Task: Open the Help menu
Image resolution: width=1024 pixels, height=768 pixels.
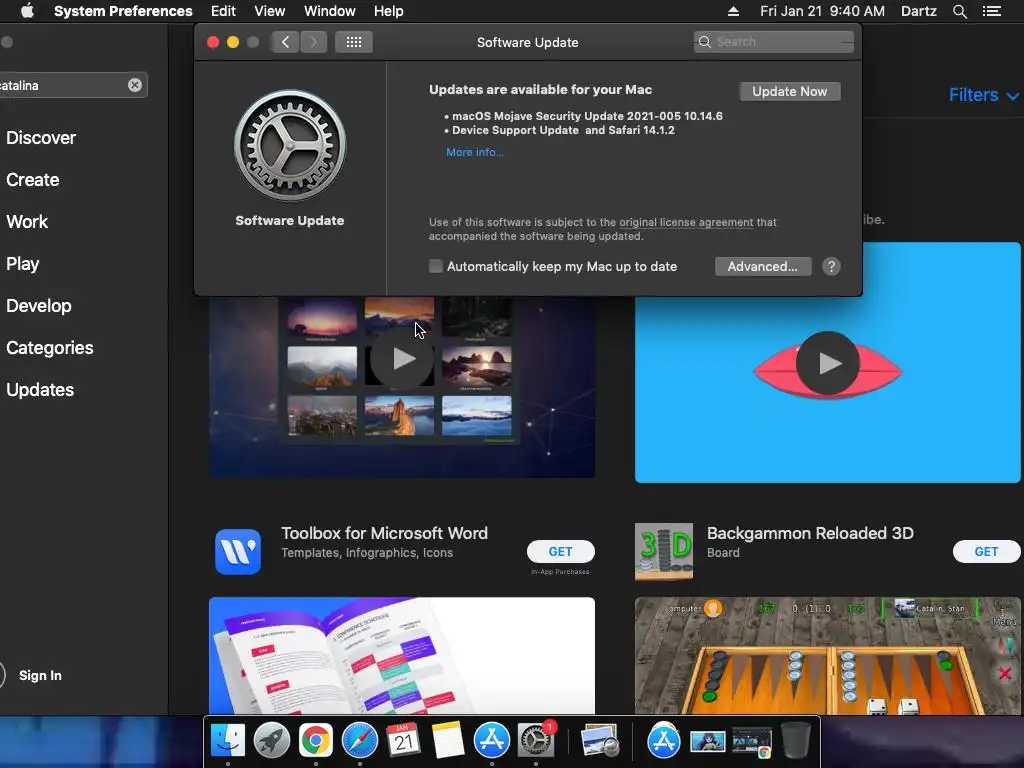Action: click(x=389, y=11)
